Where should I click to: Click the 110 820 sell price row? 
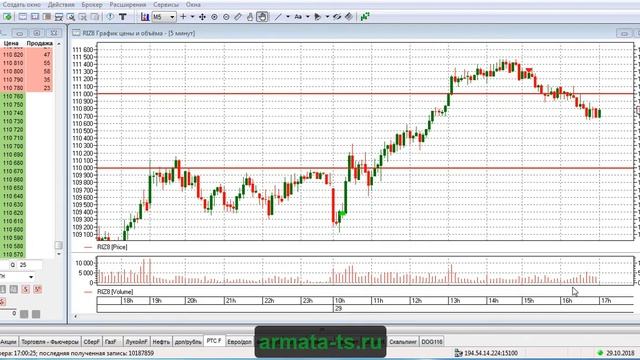[27, 55]
